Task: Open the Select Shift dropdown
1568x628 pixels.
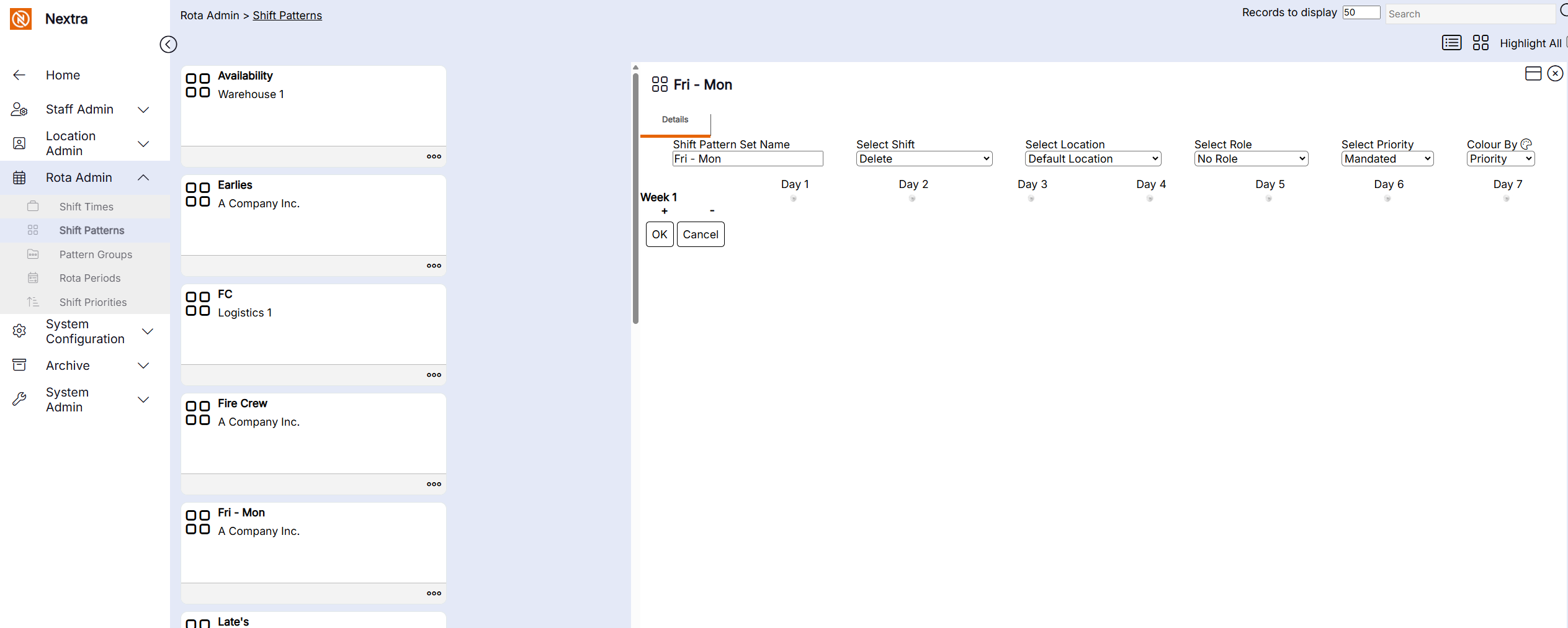Action: [x=924, y=159]
